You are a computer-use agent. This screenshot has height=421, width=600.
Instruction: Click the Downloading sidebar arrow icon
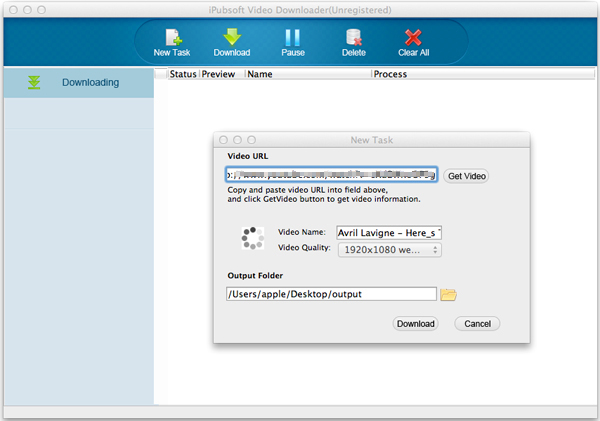coord(34,82)
